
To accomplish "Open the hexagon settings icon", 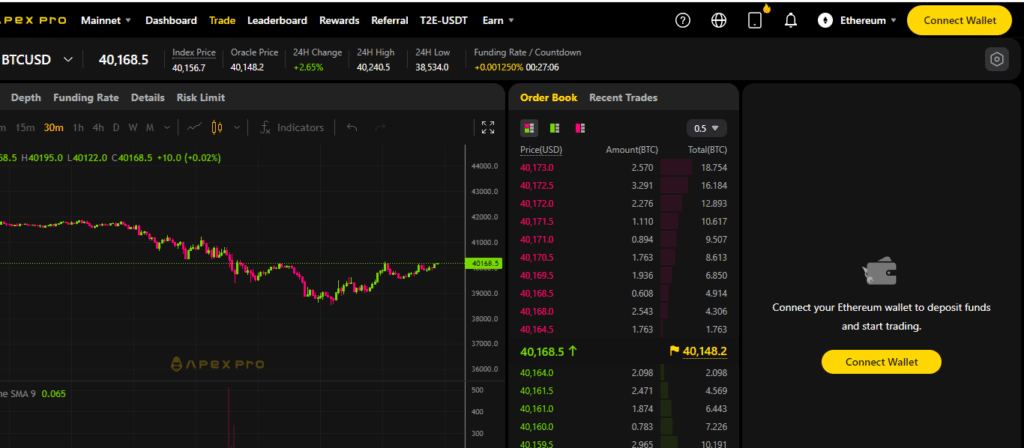I will (x=997, y=59).
